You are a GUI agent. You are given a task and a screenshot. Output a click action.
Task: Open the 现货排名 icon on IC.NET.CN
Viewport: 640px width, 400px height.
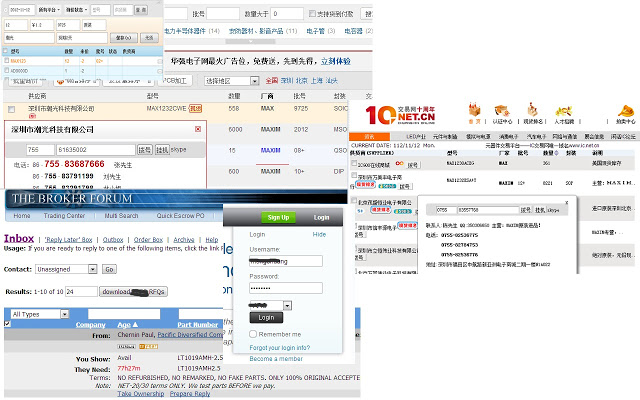pos(532,109)
